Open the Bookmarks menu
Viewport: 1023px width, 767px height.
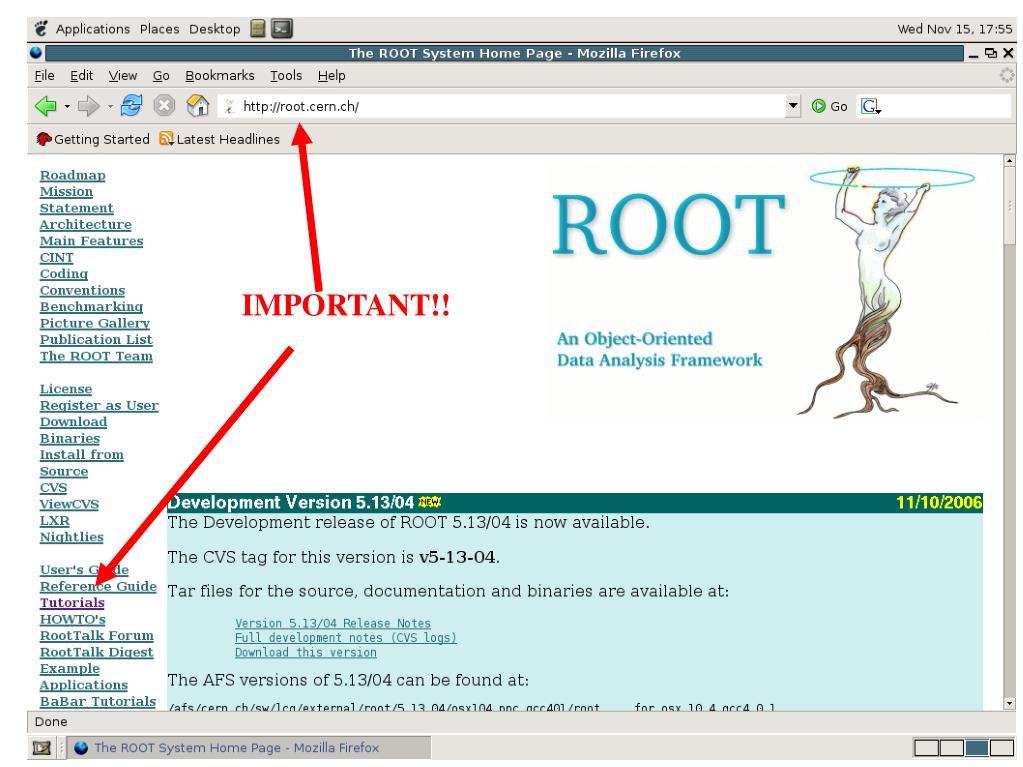[220, 76]
